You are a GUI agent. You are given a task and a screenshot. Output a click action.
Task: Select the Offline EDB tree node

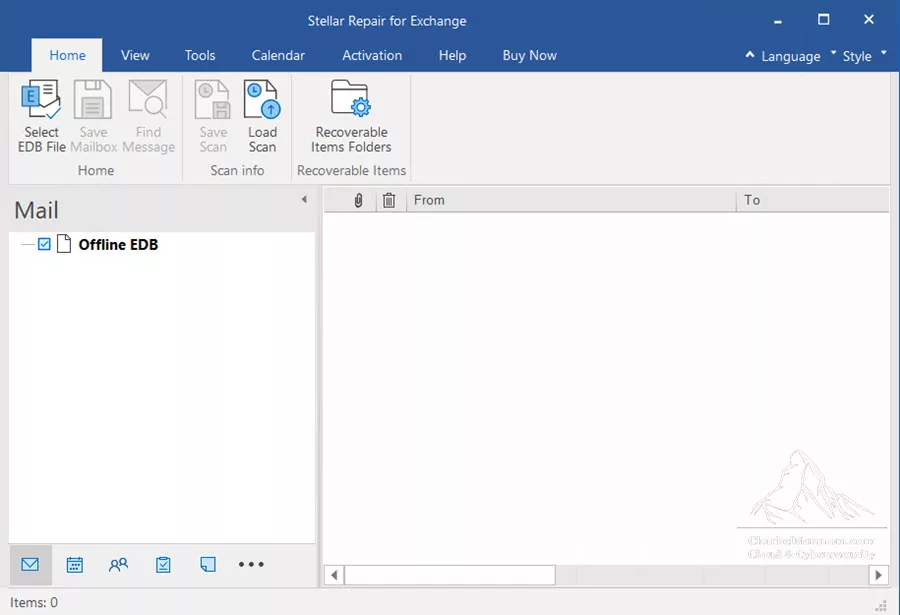click(118, 245)
